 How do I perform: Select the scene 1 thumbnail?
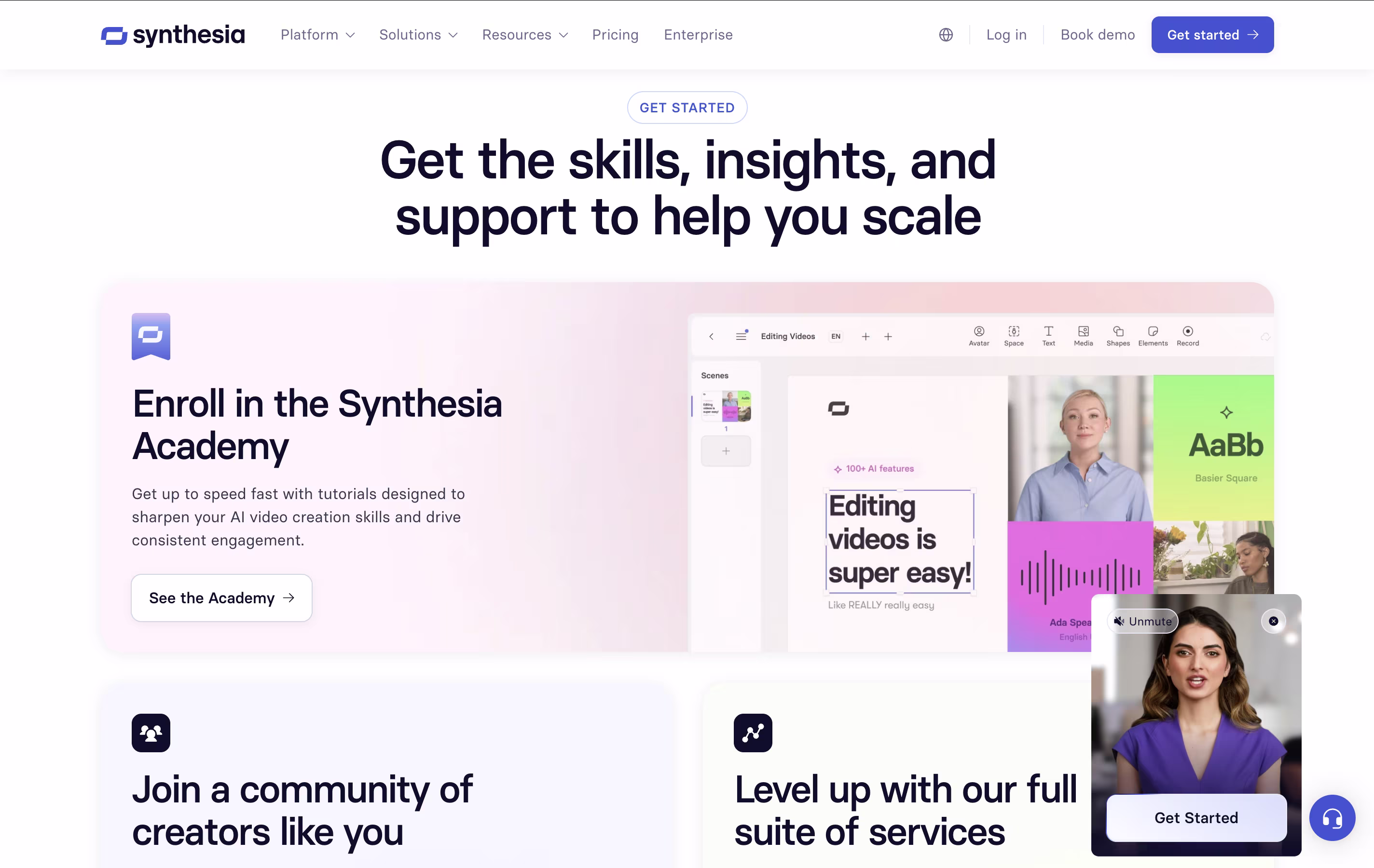tap(726, 406)
